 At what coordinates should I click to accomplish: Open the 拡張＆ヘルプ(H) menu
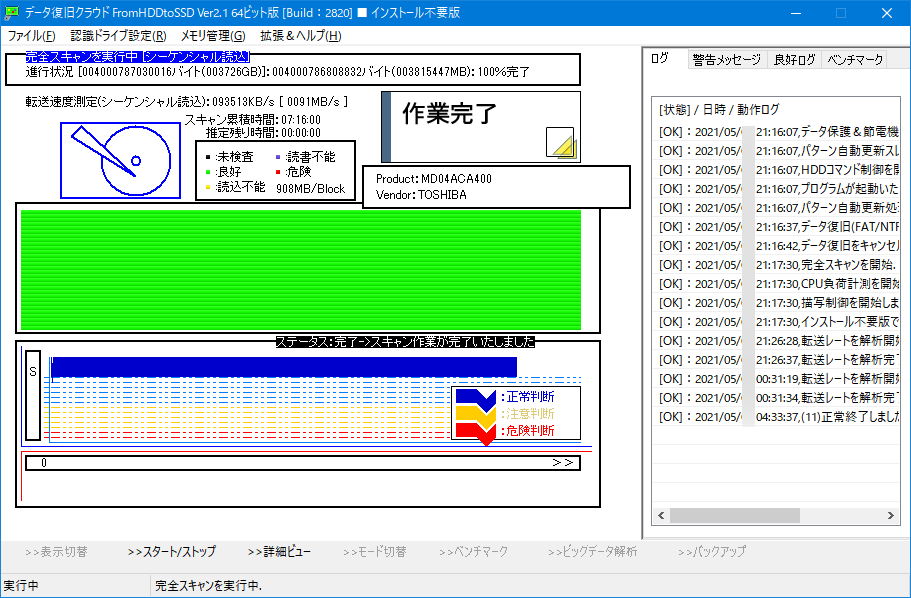click(300, 35)
